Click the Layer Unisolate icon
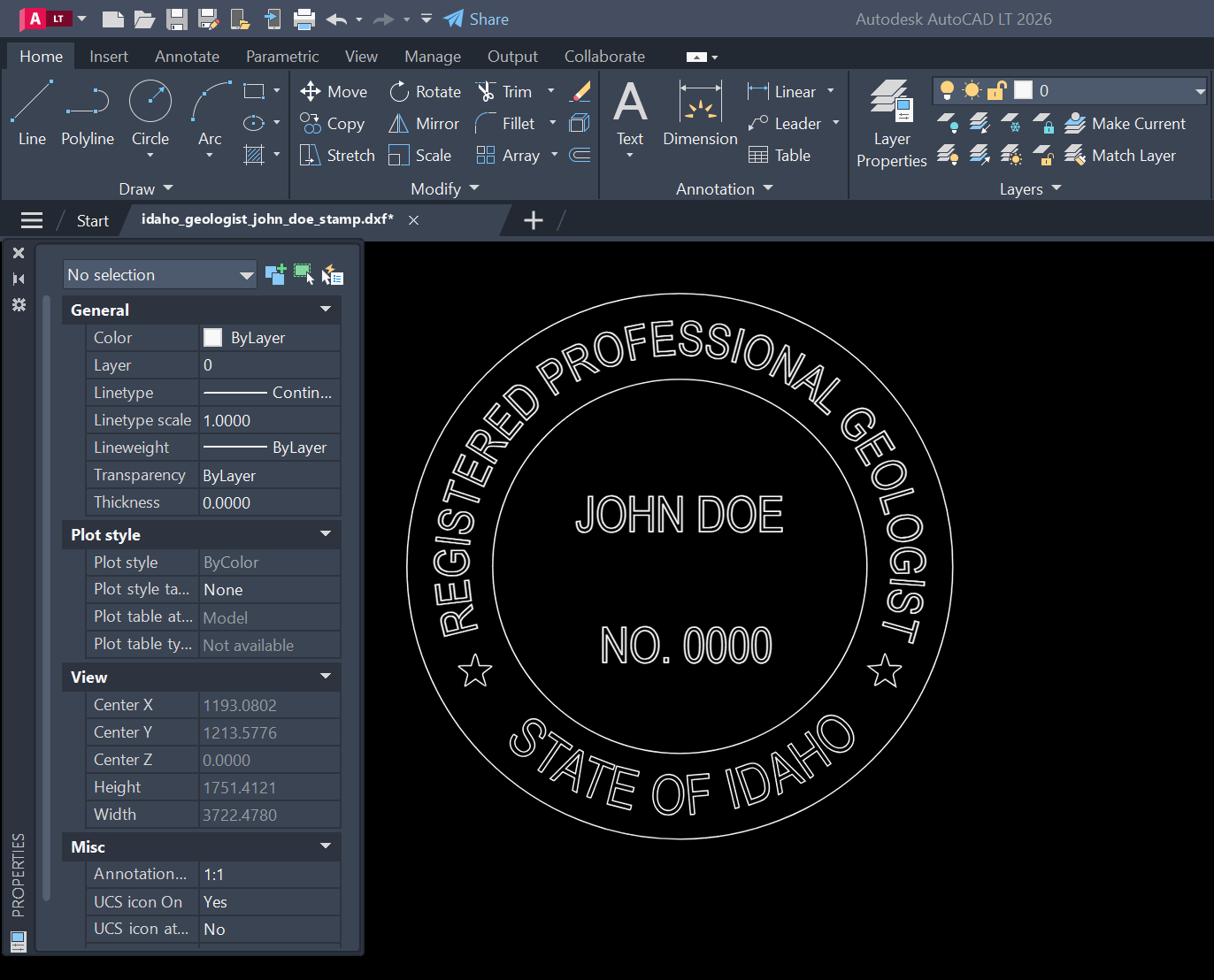This screenshot has height=980, width=1214. click(979, 156)
